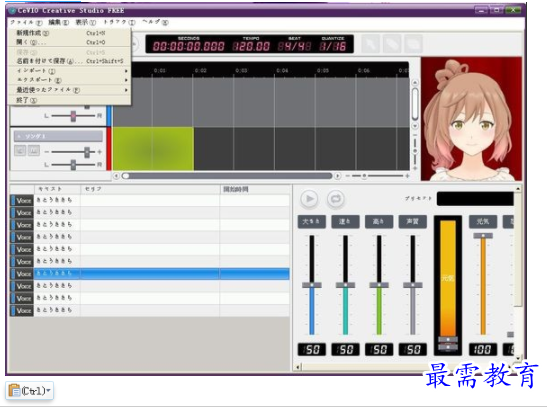Click parameter panel scroll left arrow
The height and width of the screenshot is (407, 547).
pyautogui.click(x=298, y=367)
